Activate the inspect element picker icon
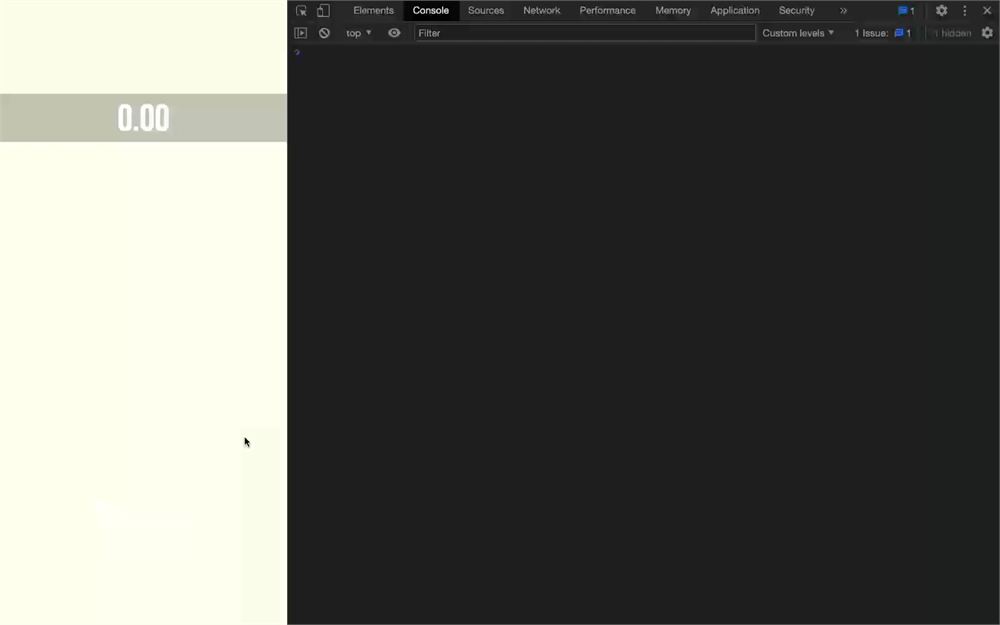 [301, 11]
